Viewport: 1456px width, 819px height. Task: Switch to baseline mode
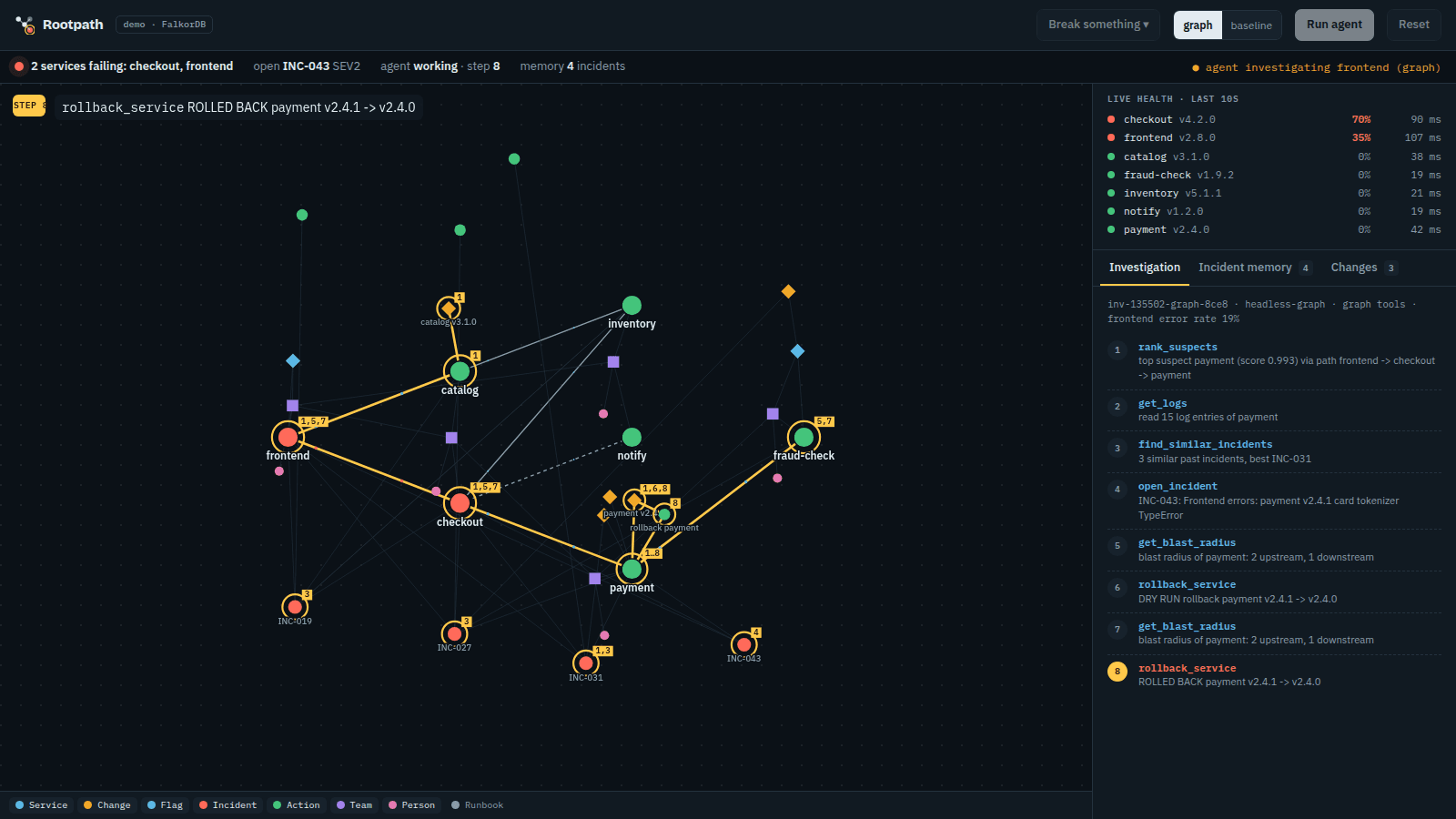click(x=1251, y=25)
